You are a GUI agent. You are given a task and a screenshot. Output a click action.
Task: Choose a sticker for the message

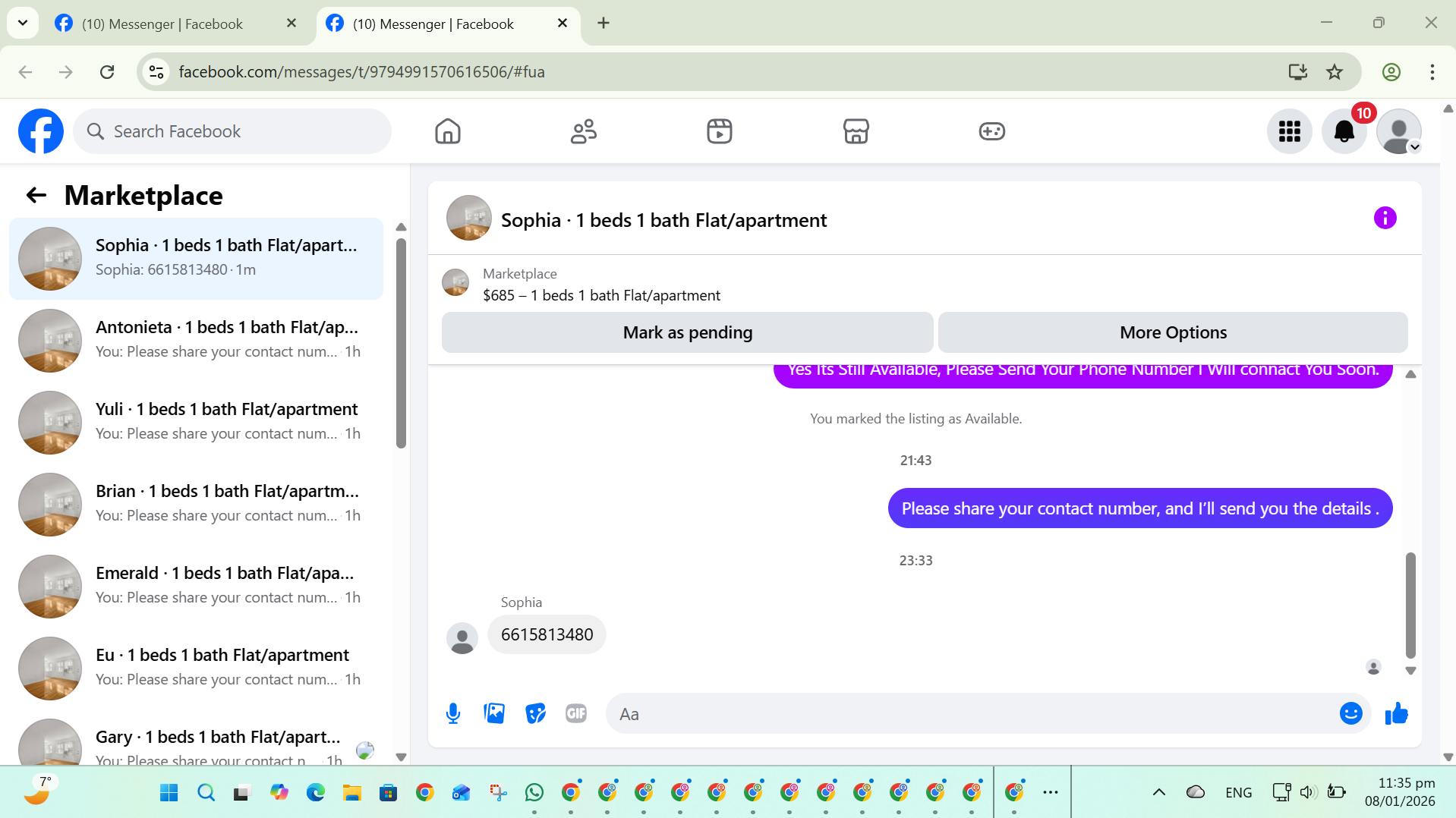coord(535,714)
